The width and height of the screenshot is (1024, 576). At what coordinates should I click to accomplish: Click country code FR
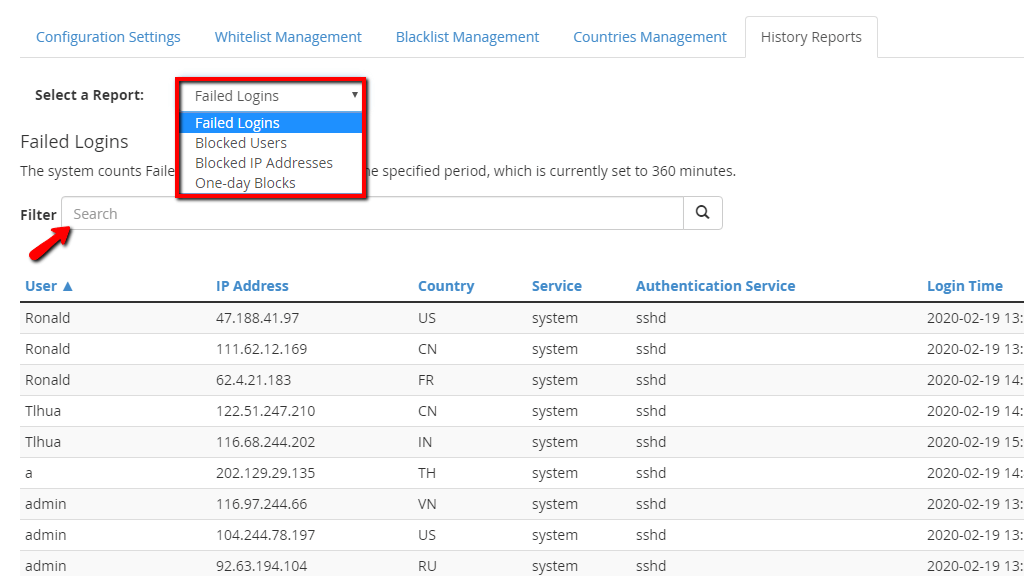click(x=426, y=380)
